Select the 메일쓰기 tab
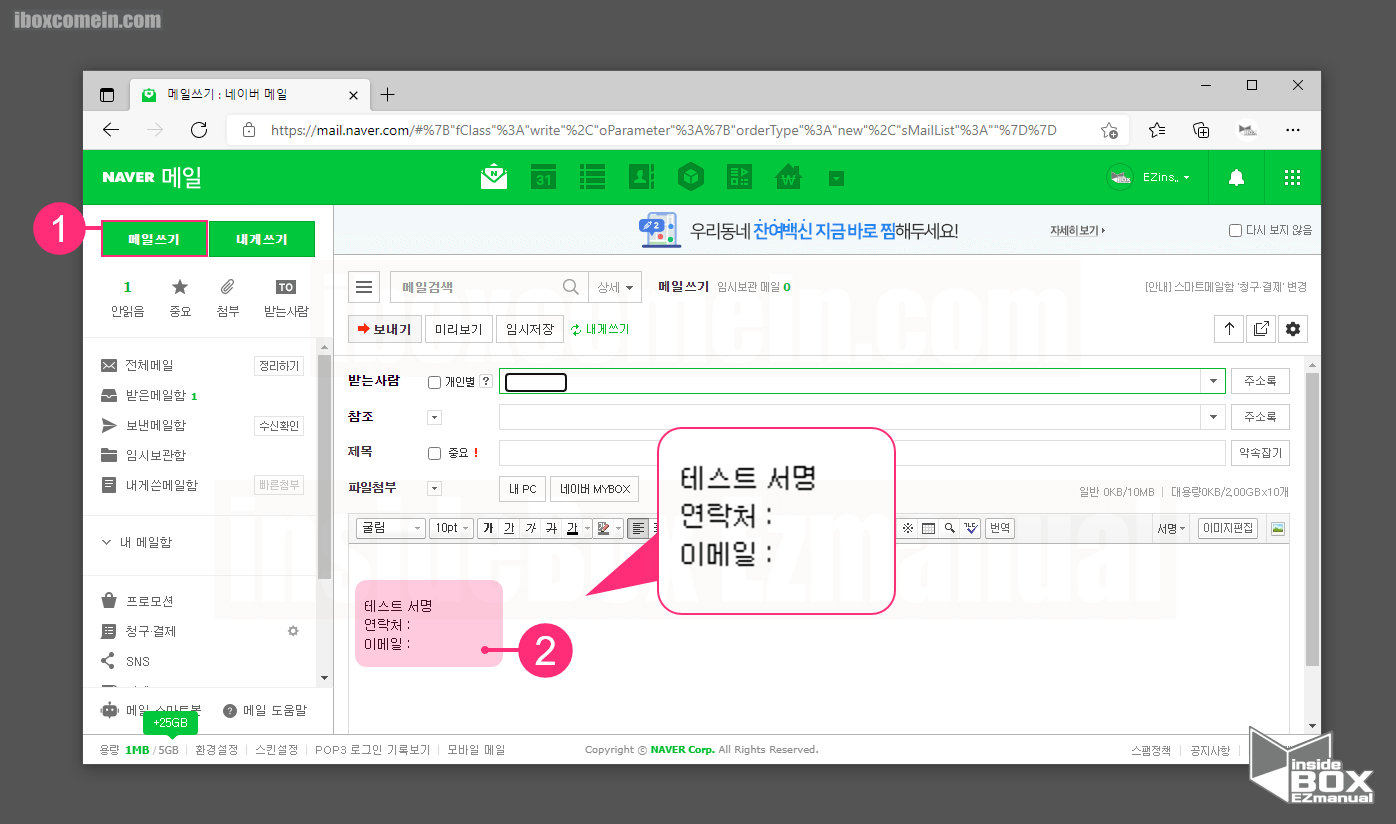This screenshot has height=824, width=1396. pos(154,238)
